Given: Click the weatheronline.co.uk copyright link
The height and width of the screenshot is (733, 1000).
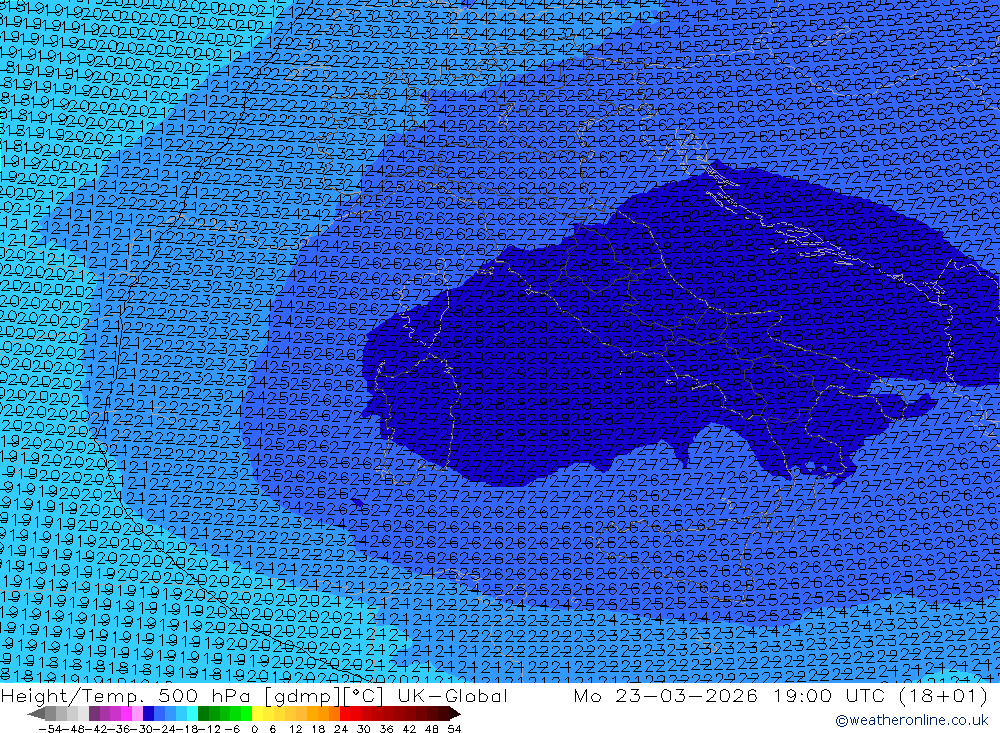Looking at the screenshot, I should [x=911, y=720].
